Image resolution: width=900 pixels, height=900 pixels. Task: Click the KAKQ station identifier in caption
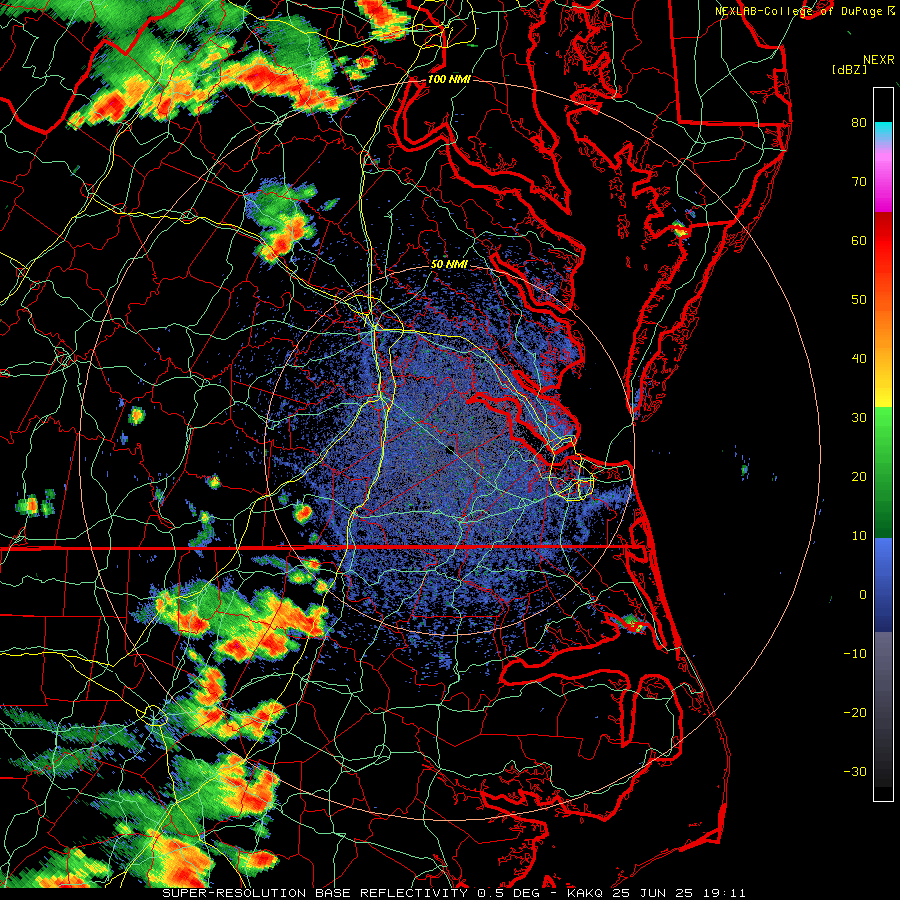click(x=587, y=893)
